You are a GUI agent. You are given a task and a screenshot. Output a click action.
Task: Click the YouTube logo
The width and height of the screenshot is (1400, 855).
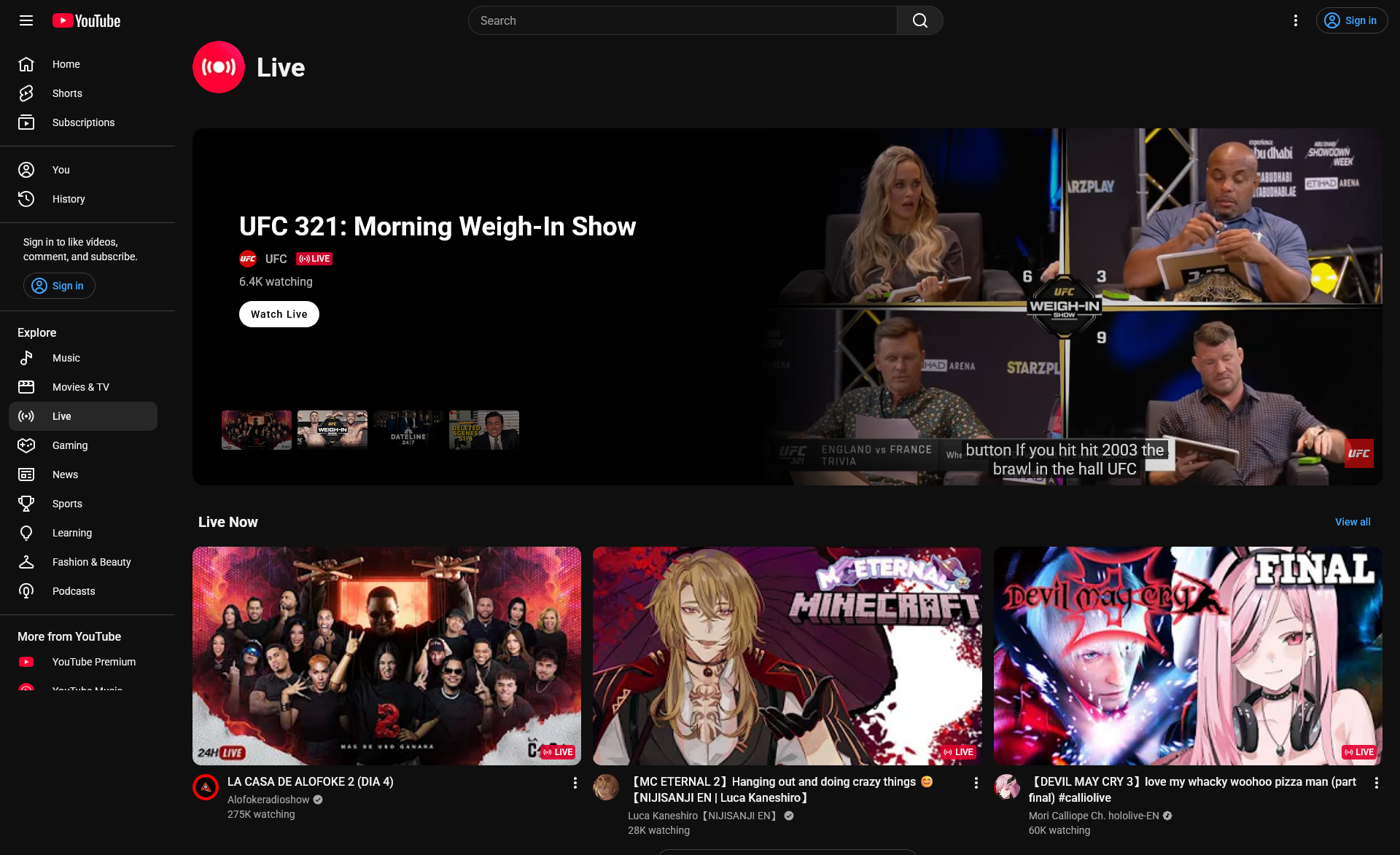click(x=86, y=20)
